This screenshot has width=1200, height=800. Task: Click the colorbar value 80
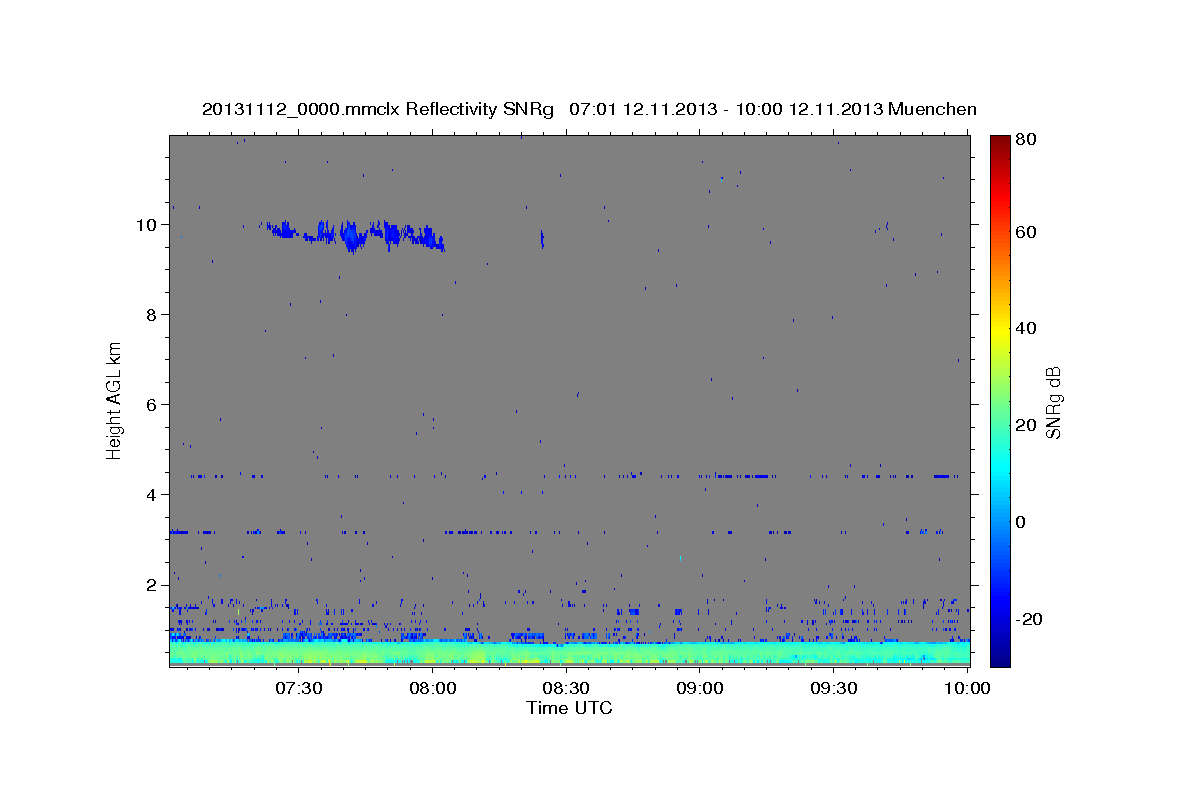pos(1026,138)
